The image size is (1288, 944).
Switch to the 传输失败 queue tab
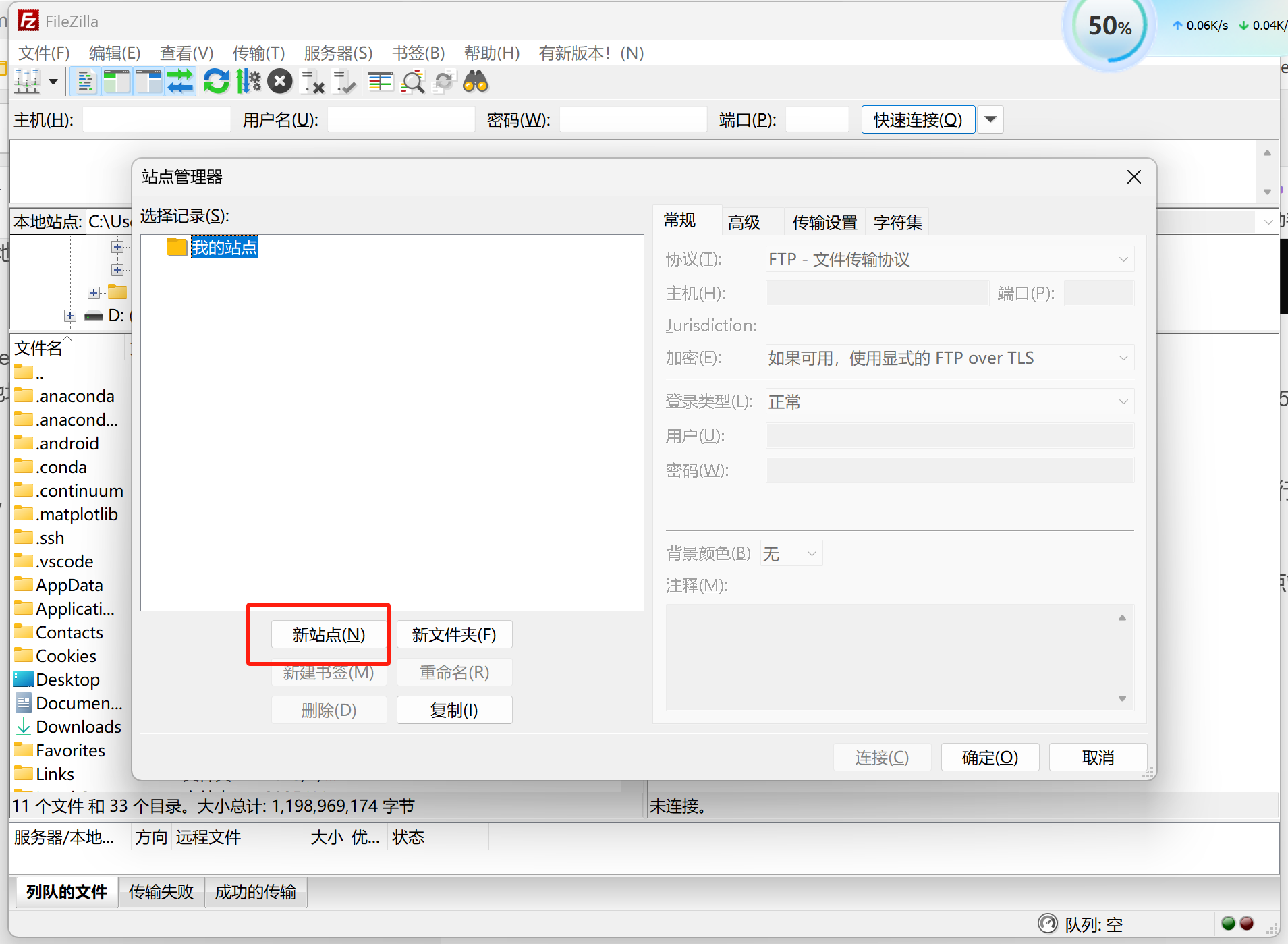[161, 891]
